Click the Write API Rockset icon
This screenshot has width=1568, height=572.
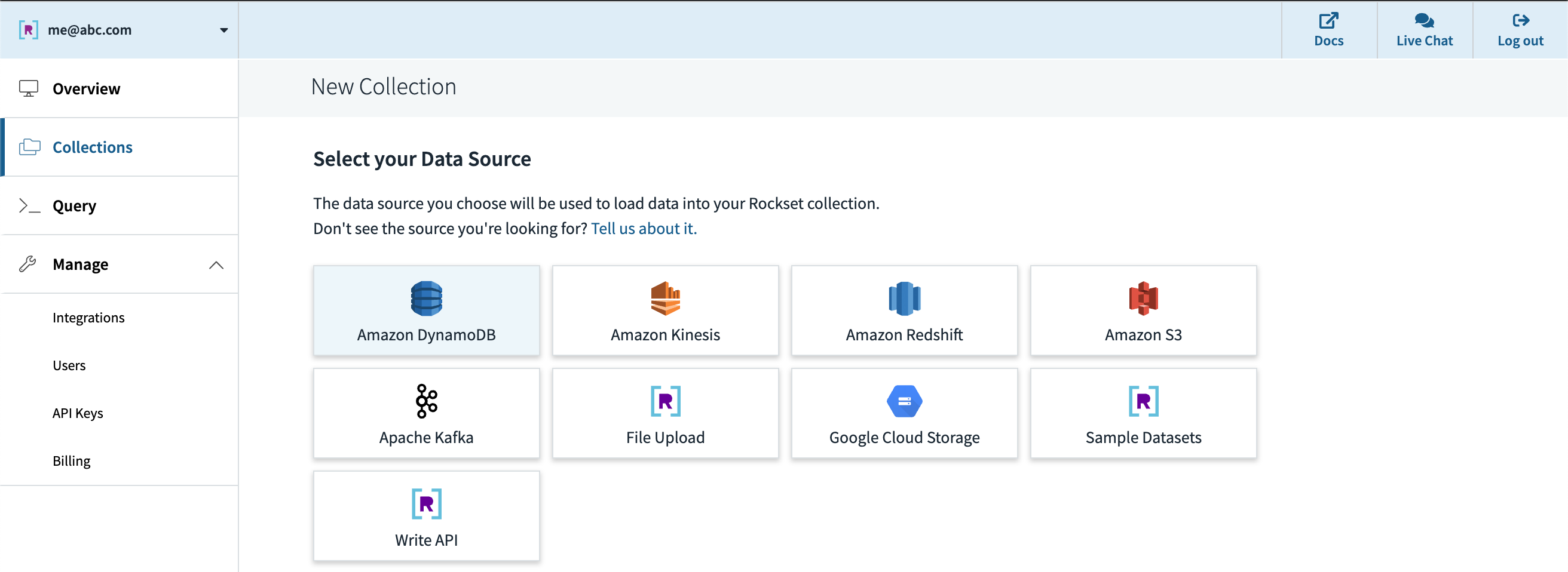[426, 504]
